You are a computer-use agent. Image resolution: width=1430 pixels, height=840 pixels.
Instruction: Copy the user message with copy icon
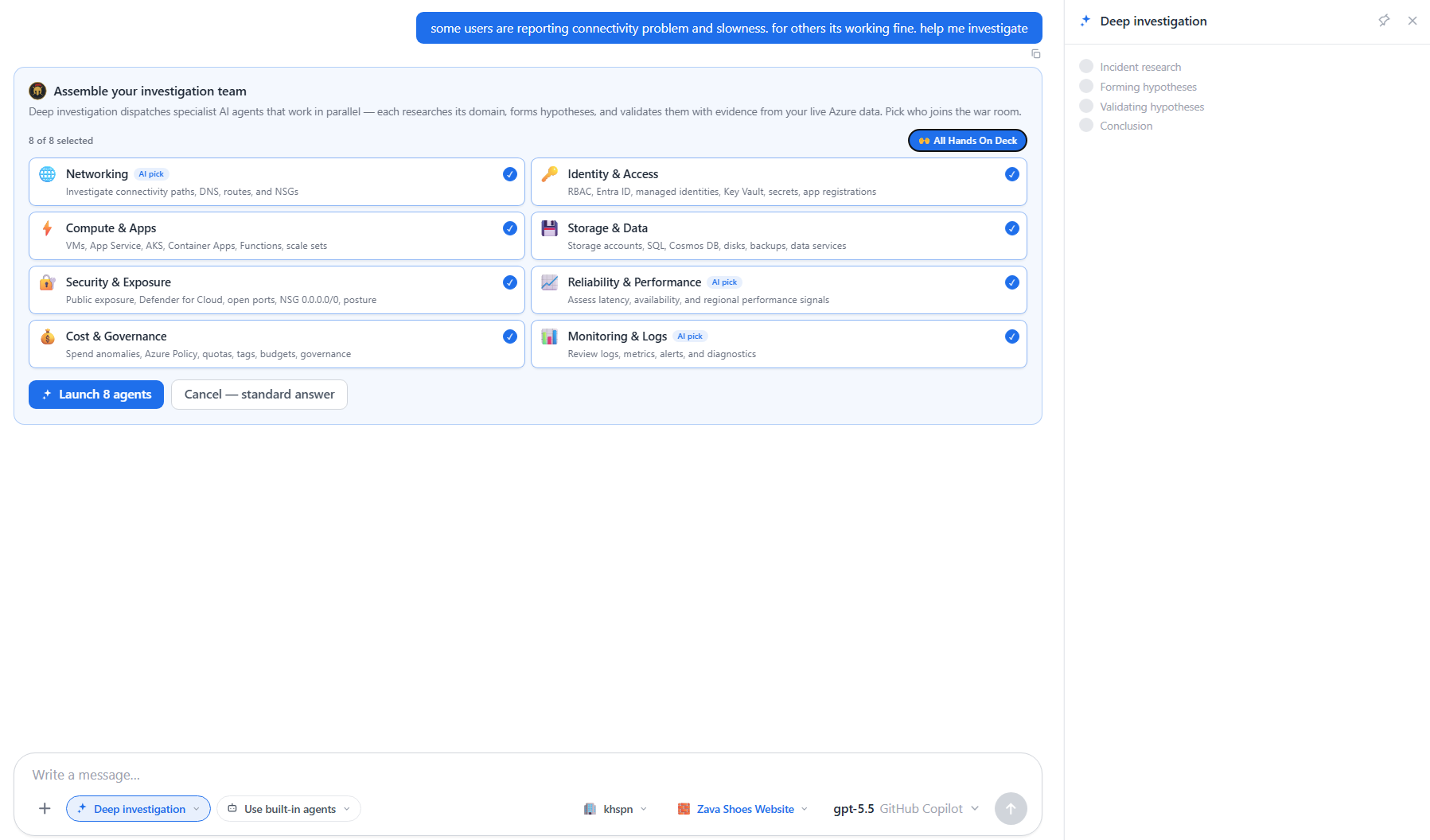click(x=1035, y=54)
